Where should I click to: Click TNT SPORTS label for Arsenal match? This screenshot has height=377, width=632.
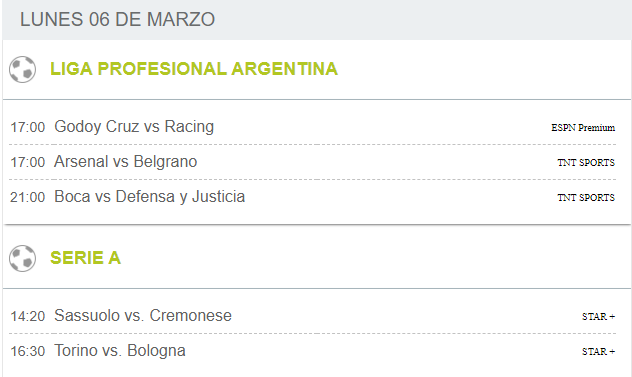(x=586, y=162)
